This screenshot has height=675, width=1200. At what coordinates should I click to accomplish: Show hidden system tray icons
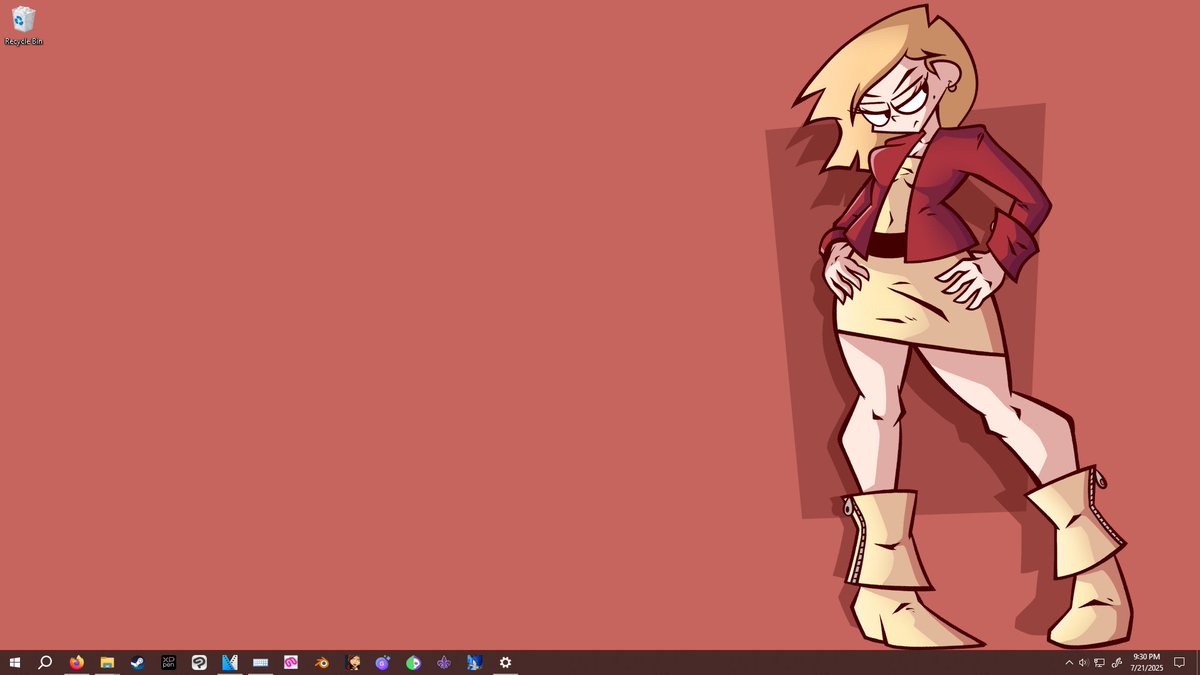1069,662
